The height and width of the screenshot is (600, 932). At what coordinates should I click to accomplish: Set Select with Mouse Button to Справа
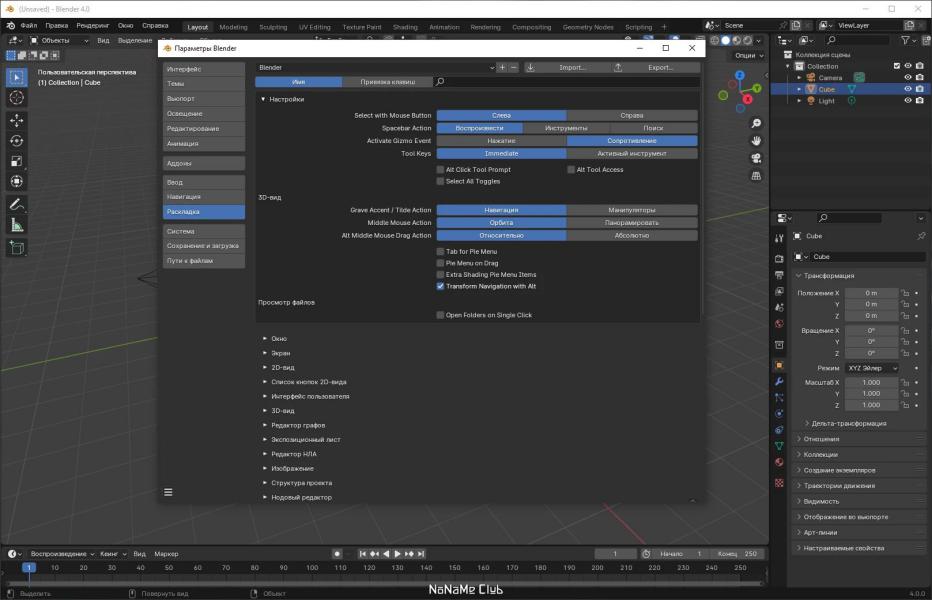click(632, 115)
